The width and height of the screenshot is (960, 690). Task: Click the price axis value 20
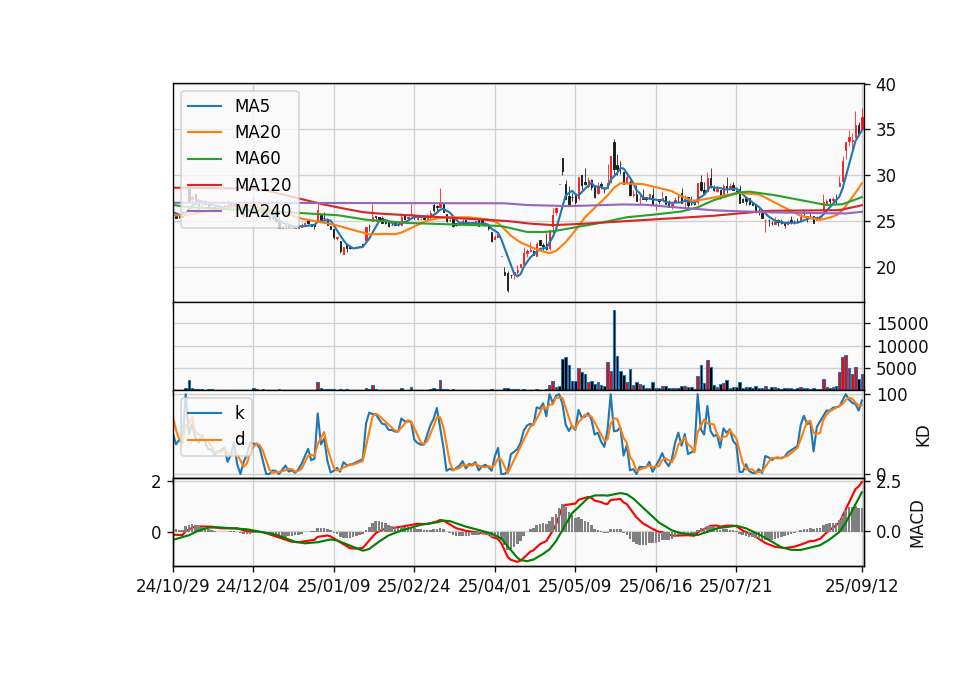885,268
